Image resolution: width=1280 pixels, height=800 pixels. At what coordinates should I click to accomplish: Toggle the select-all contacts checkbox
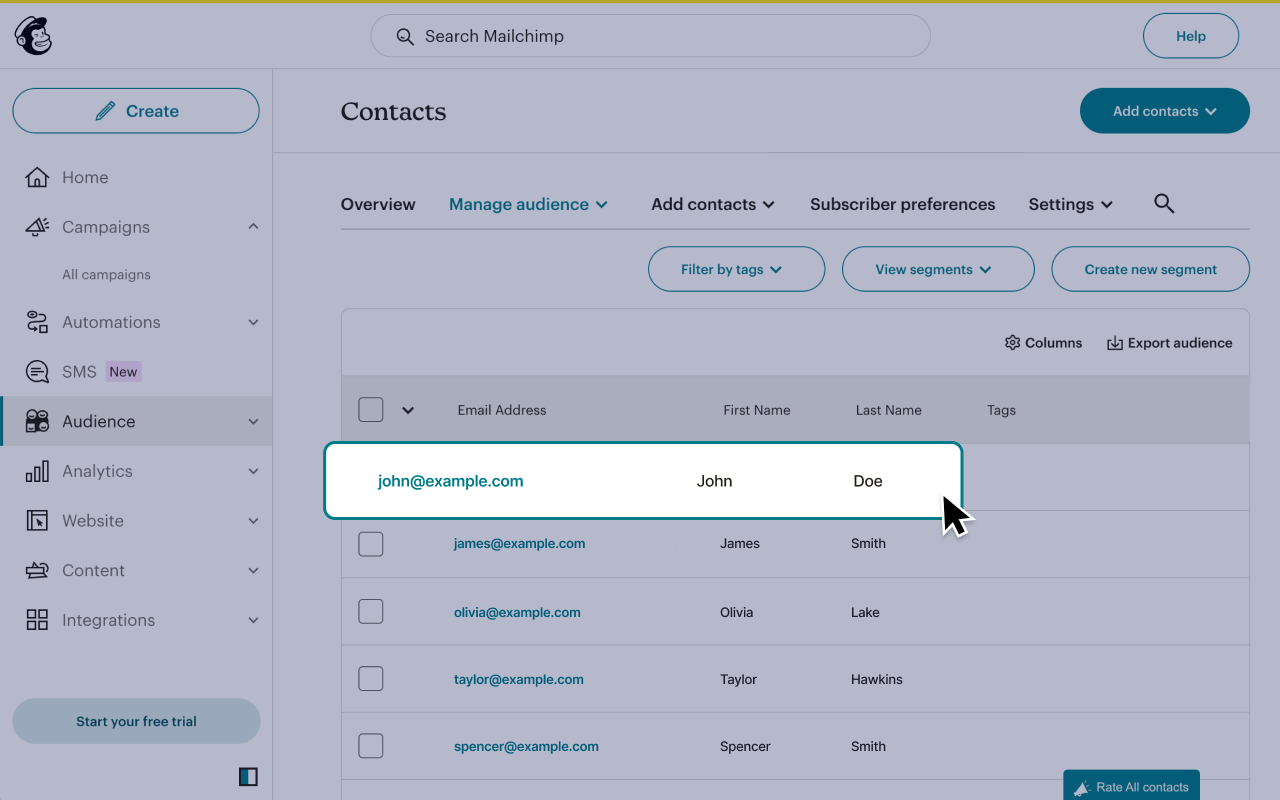click(371, 410)
